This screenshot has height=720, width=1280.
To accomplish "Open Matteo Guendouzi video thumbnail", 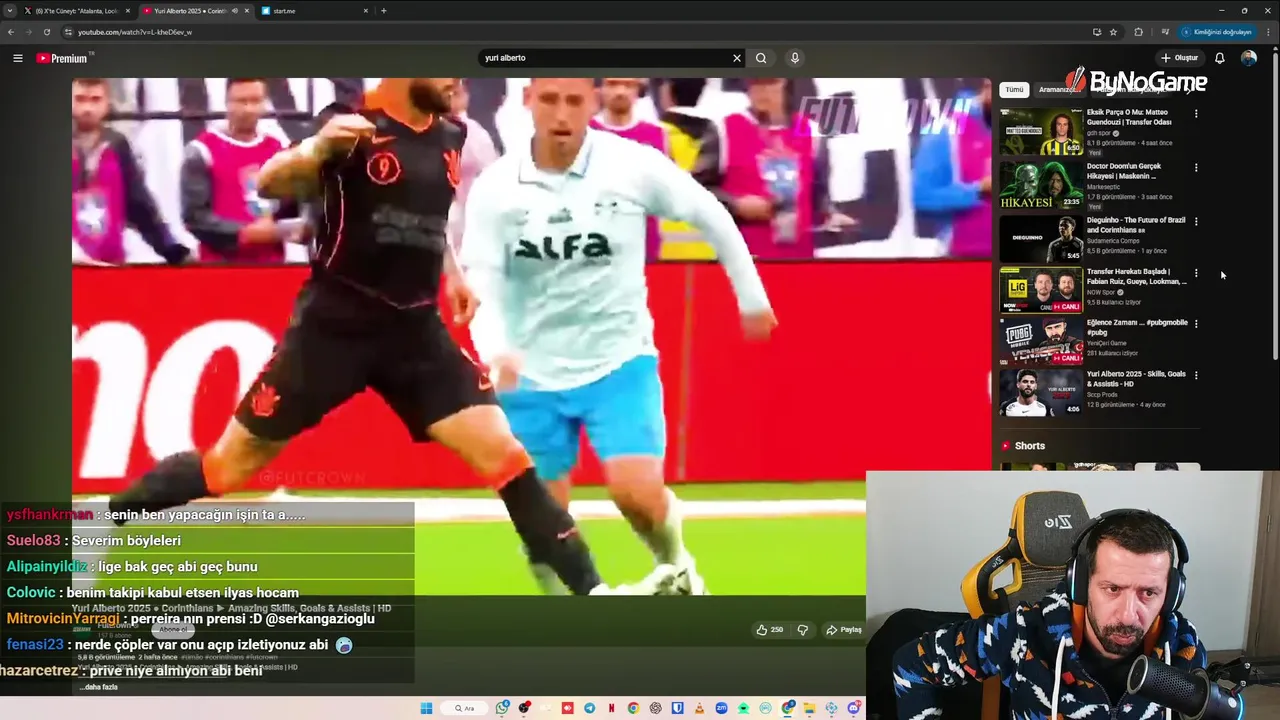I will point(1041,132).
